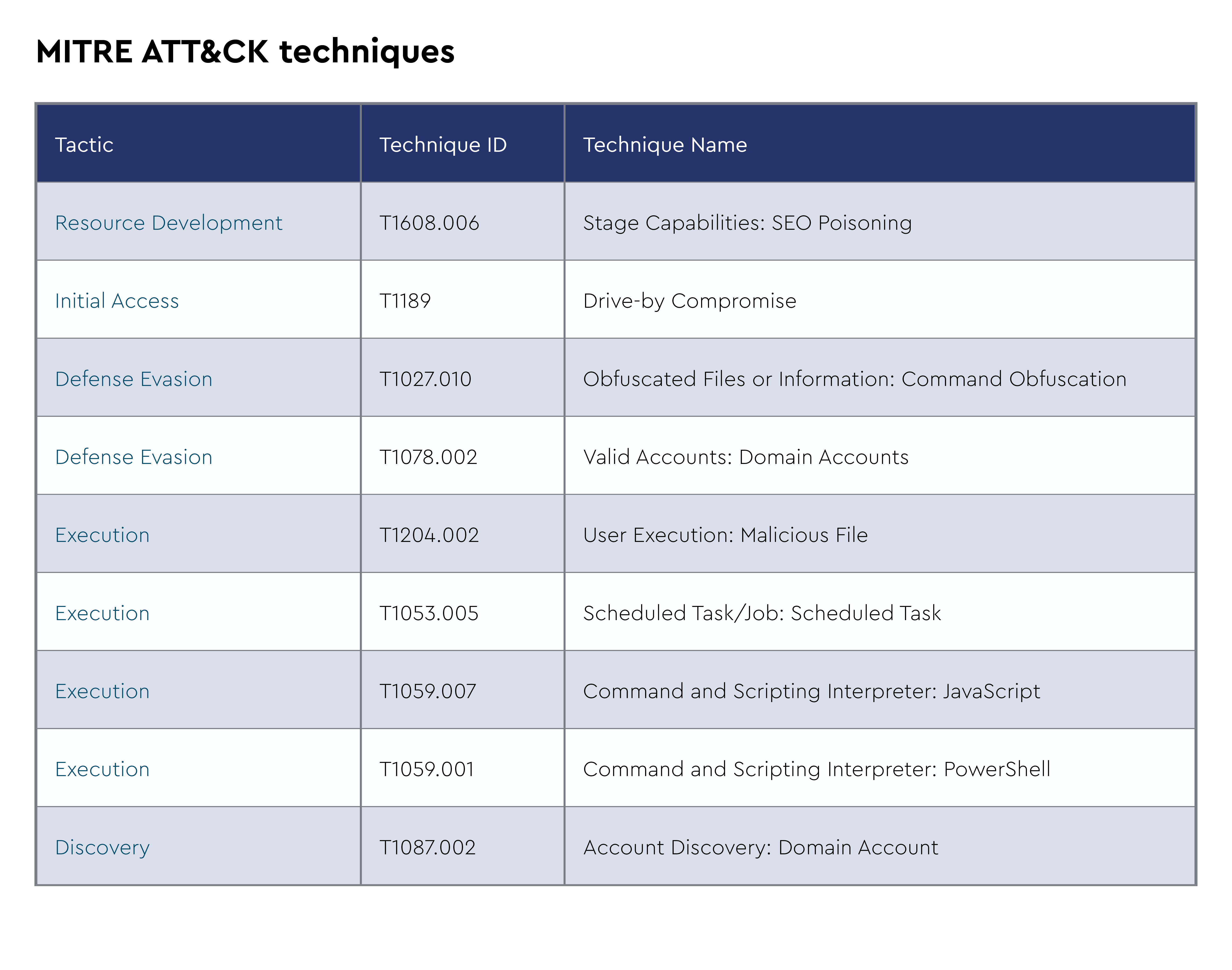Open Execution link in T1204.002 row

coord(102,535)
